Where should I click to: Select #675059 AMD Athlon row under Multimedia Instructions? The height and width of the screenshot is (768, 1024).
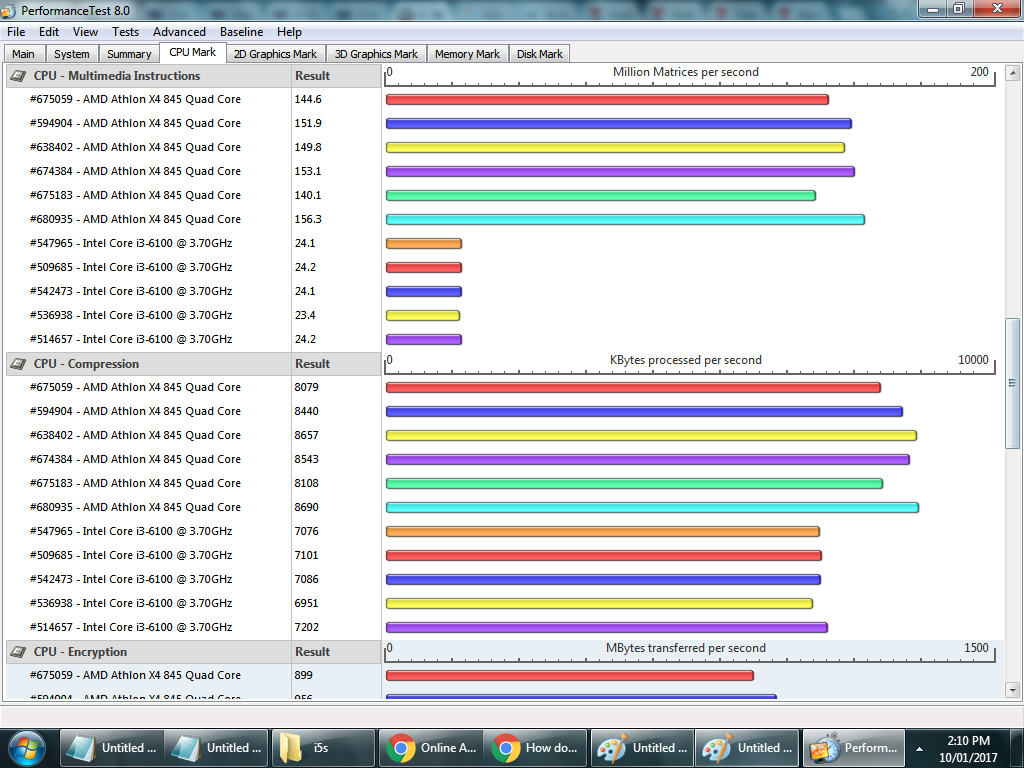pyautogui.click(x=135, y=99)
